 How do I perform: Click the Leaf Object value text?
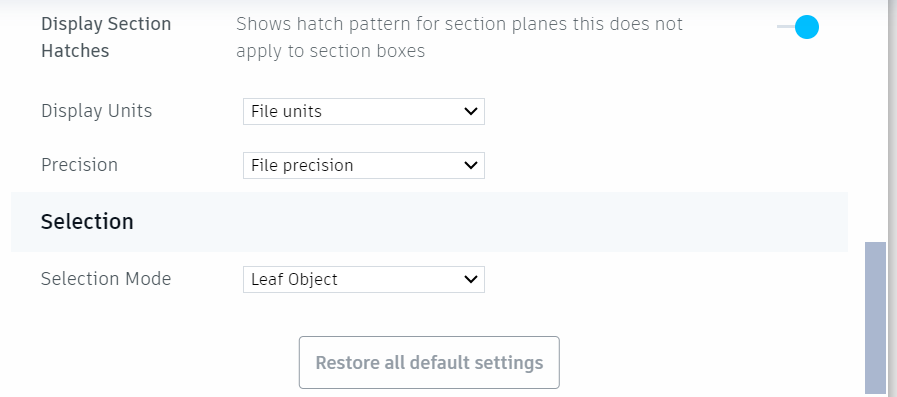295,279
